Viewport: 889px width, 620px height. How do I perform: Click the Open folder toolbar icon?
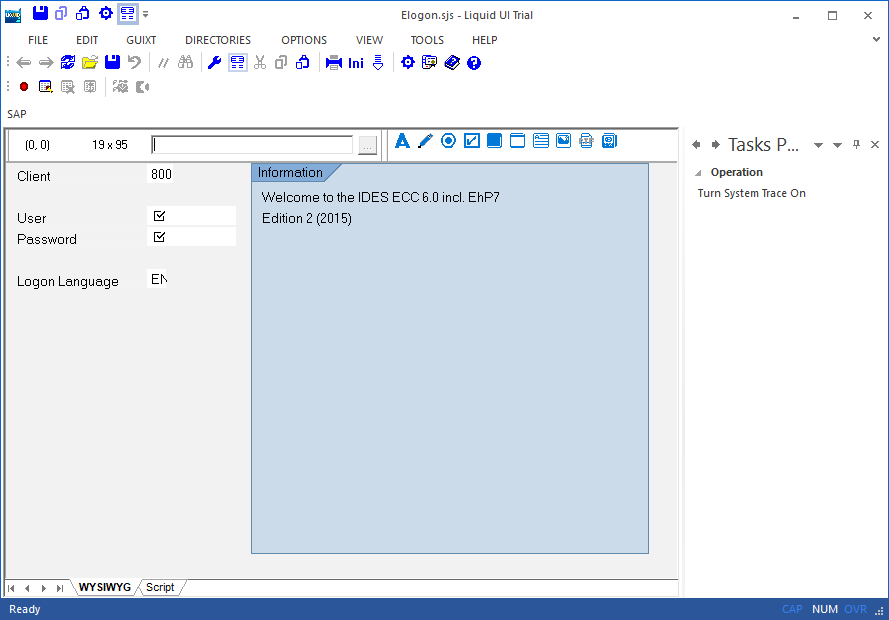click(x=90, y=63)
